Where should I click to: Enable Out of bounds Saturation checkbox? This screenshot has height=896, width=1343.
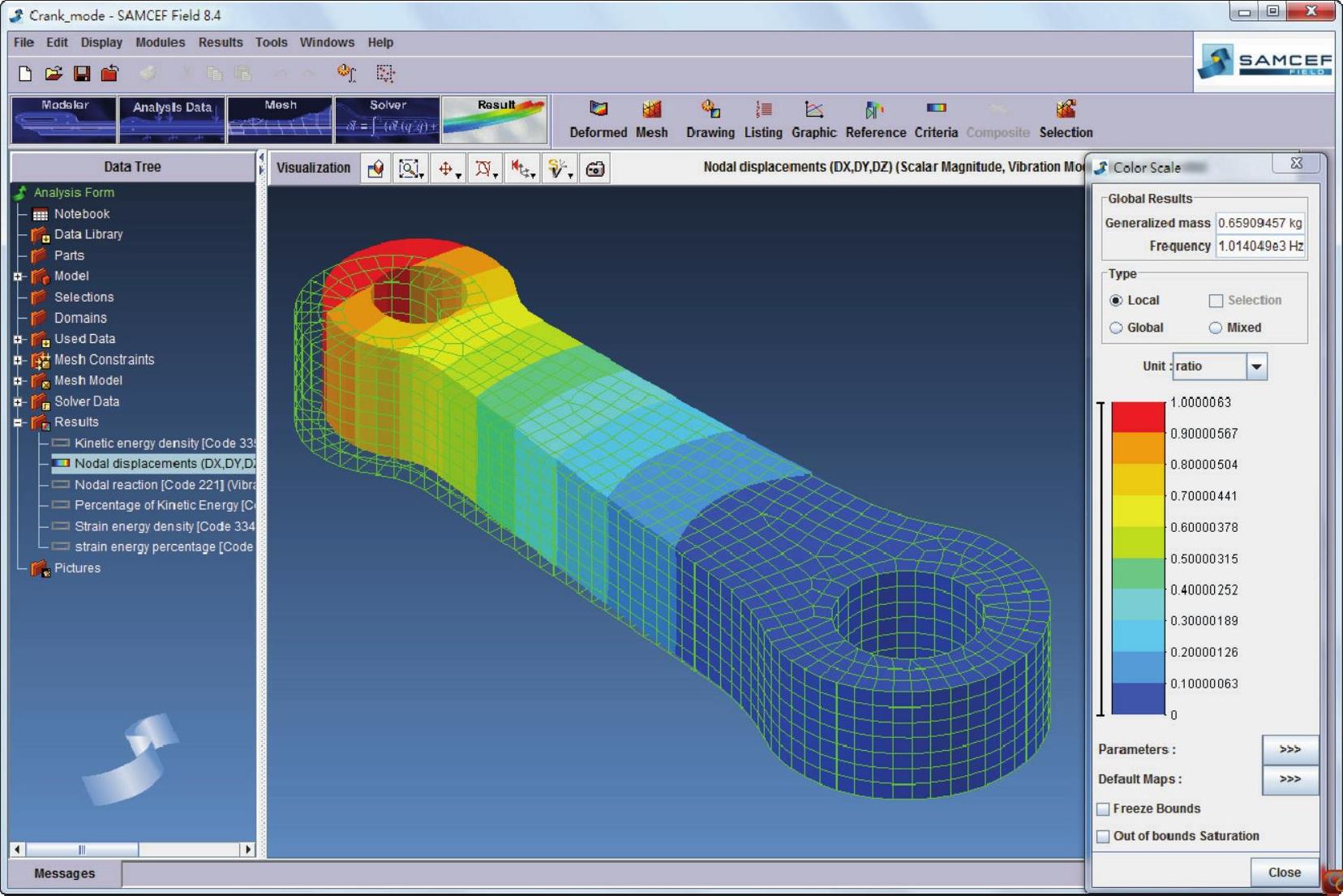(x=1104, y=837)
